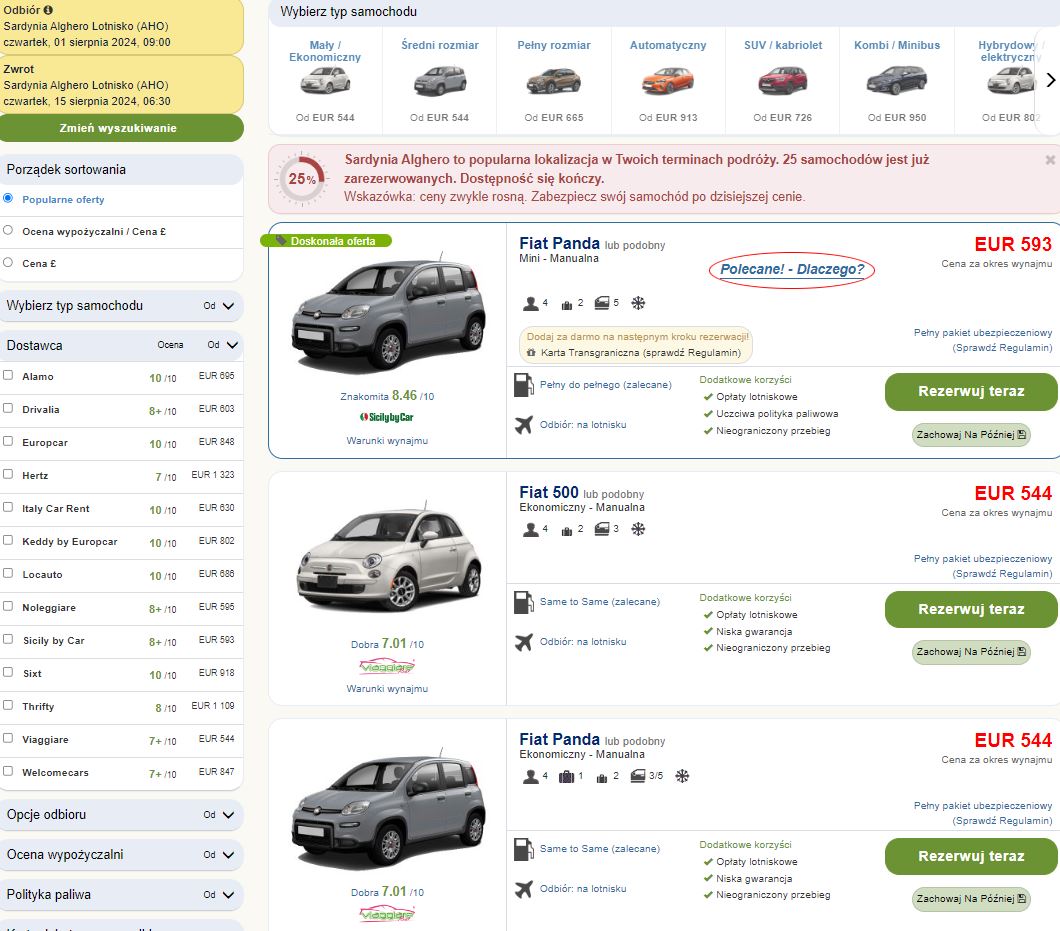The height and width of the screenshot is (931, 1060).
Task: Click Viaggiare logo under Fiat 500 image
Action: pos(387,667)
